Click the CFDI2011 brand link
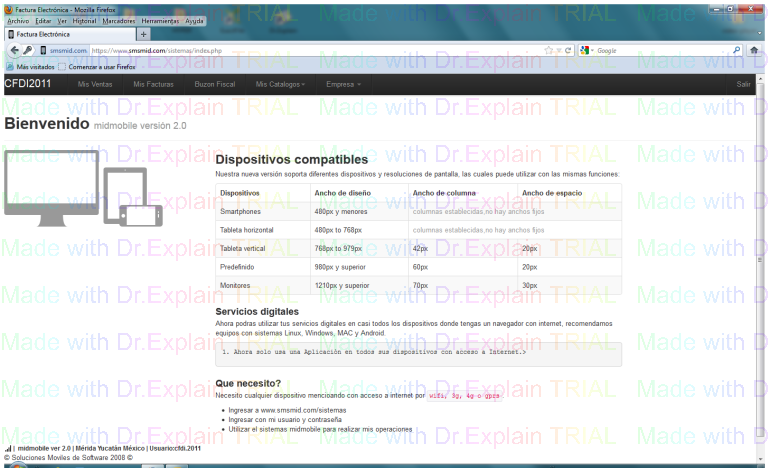 (28, 84)
